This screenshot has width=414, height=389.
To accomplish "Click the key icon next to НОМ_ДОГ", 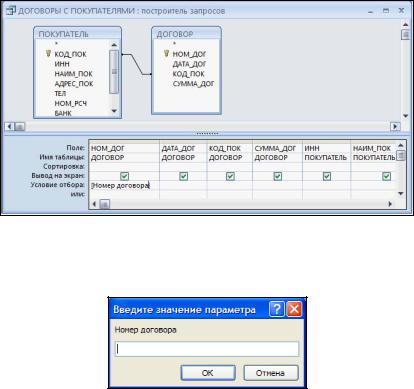I will coord(167,53).
